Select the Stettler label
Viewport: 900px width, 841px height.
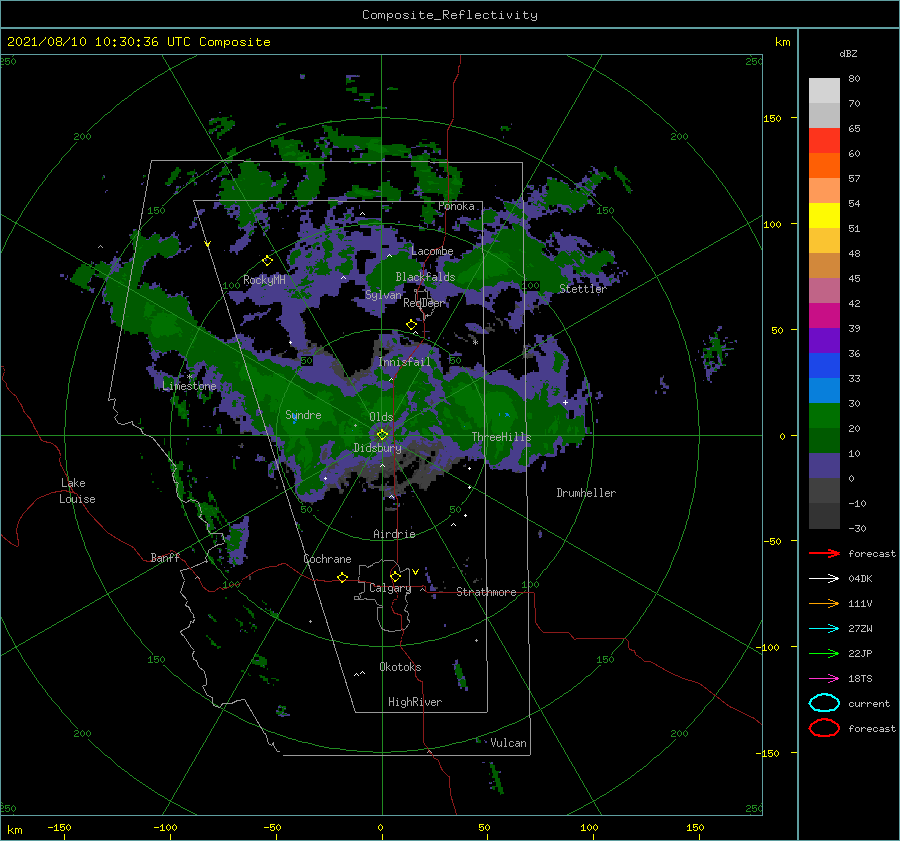[x=583, y=289]
